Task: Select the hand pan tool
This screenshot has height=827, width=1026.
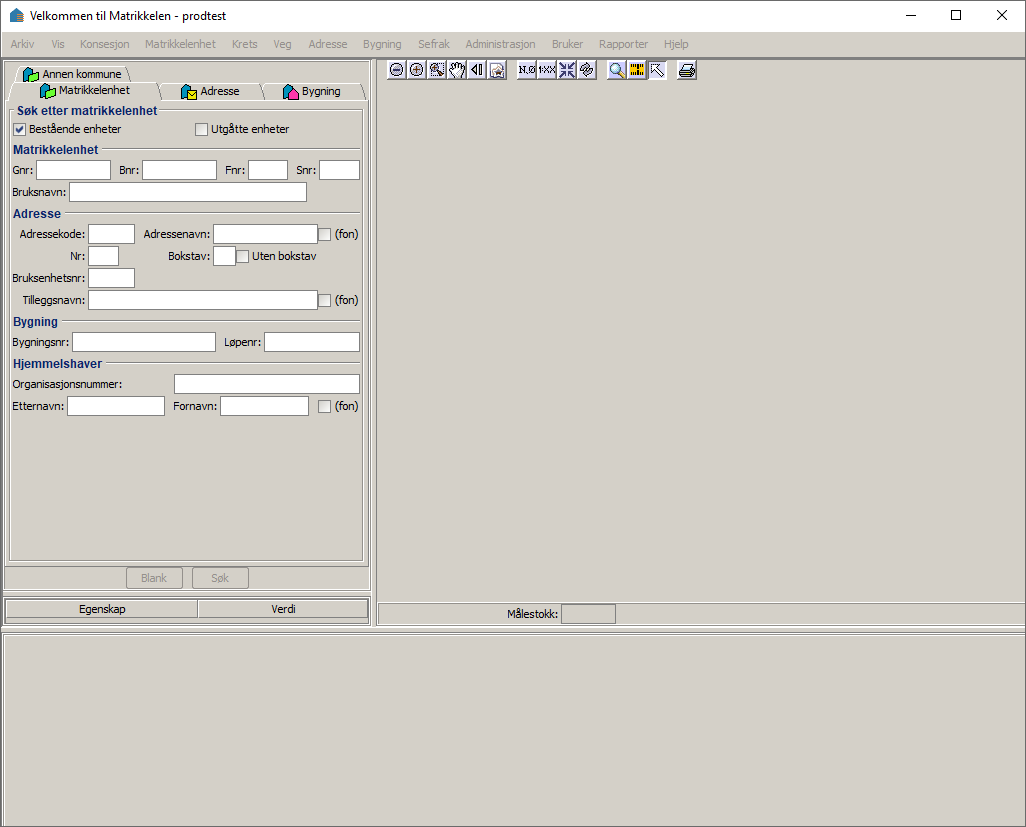Action: tap(457, 70)
